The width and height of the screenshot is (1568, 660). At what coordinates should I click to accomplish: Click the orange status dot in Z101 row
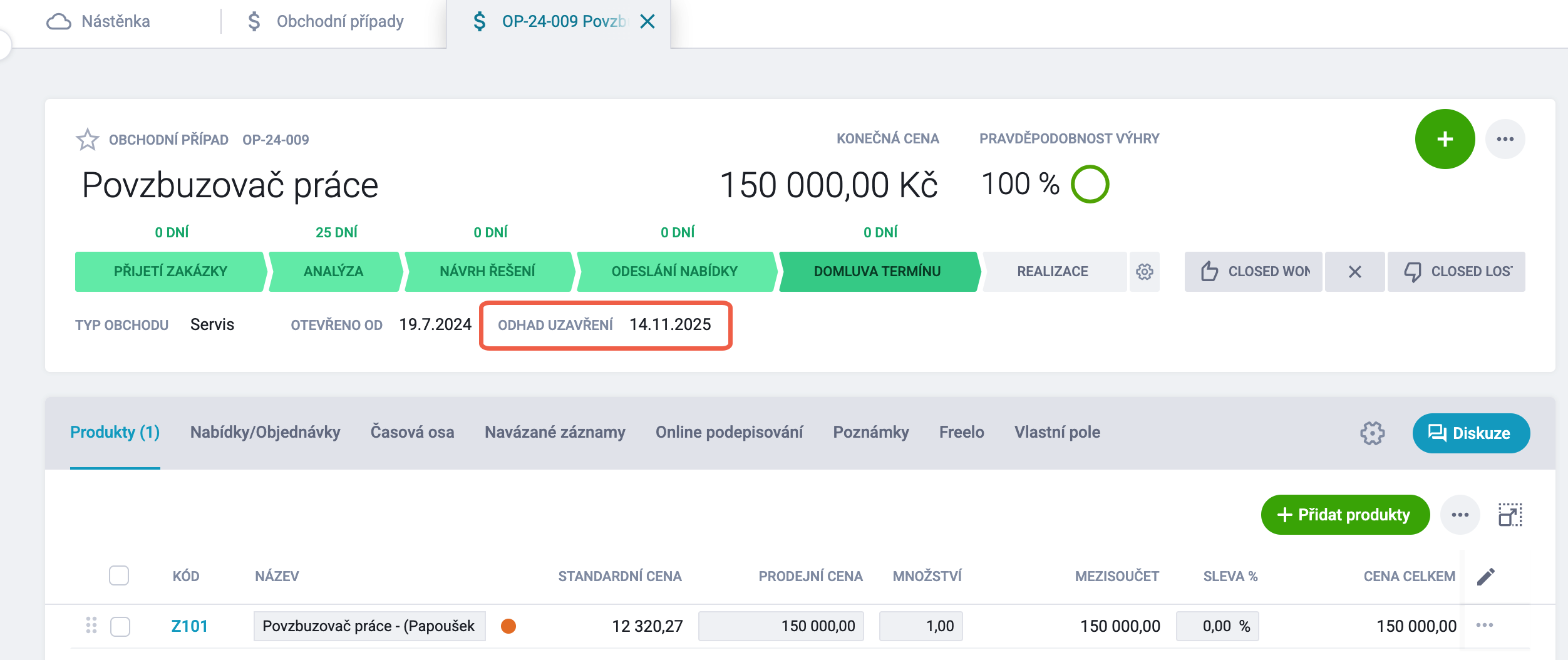point(508,626)
